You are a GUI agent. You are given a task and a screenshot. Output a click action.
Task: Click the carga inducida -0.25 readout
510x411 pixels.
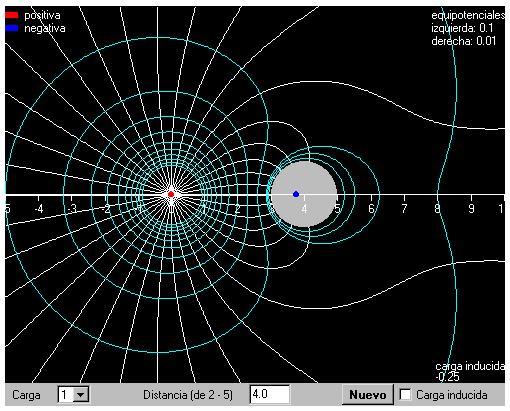[470, 371]
